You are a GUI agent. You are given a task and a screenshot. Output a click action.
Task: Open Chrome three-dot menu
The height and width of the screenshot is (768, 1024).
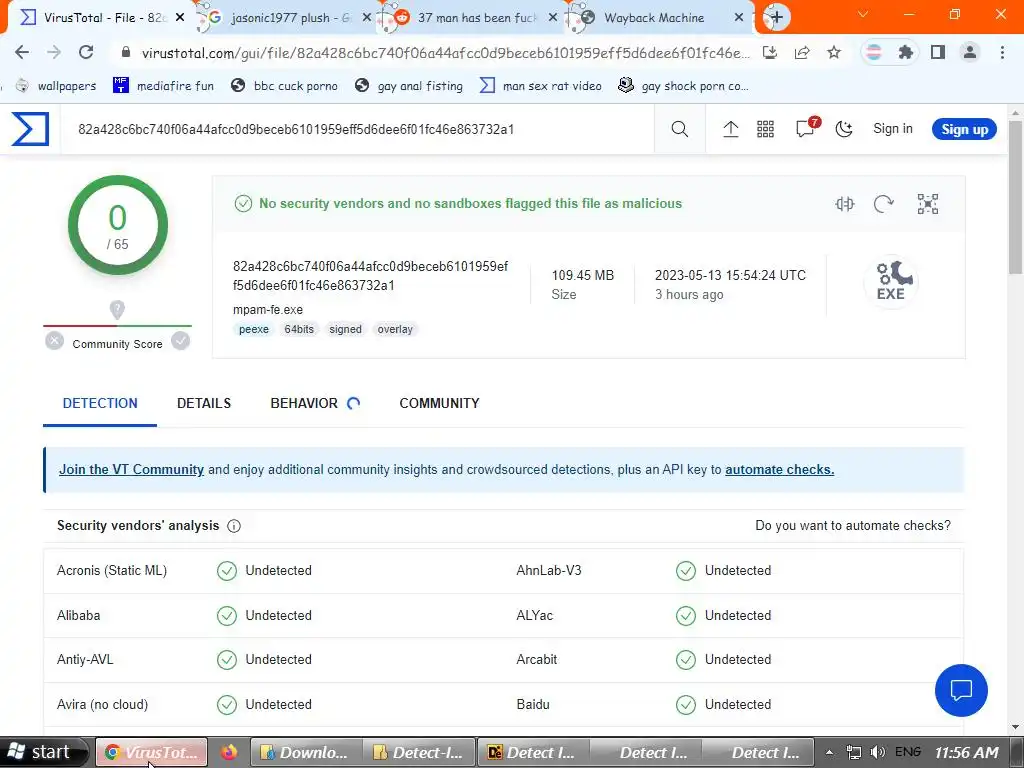pyautogui.click(x=1002, y=52)
